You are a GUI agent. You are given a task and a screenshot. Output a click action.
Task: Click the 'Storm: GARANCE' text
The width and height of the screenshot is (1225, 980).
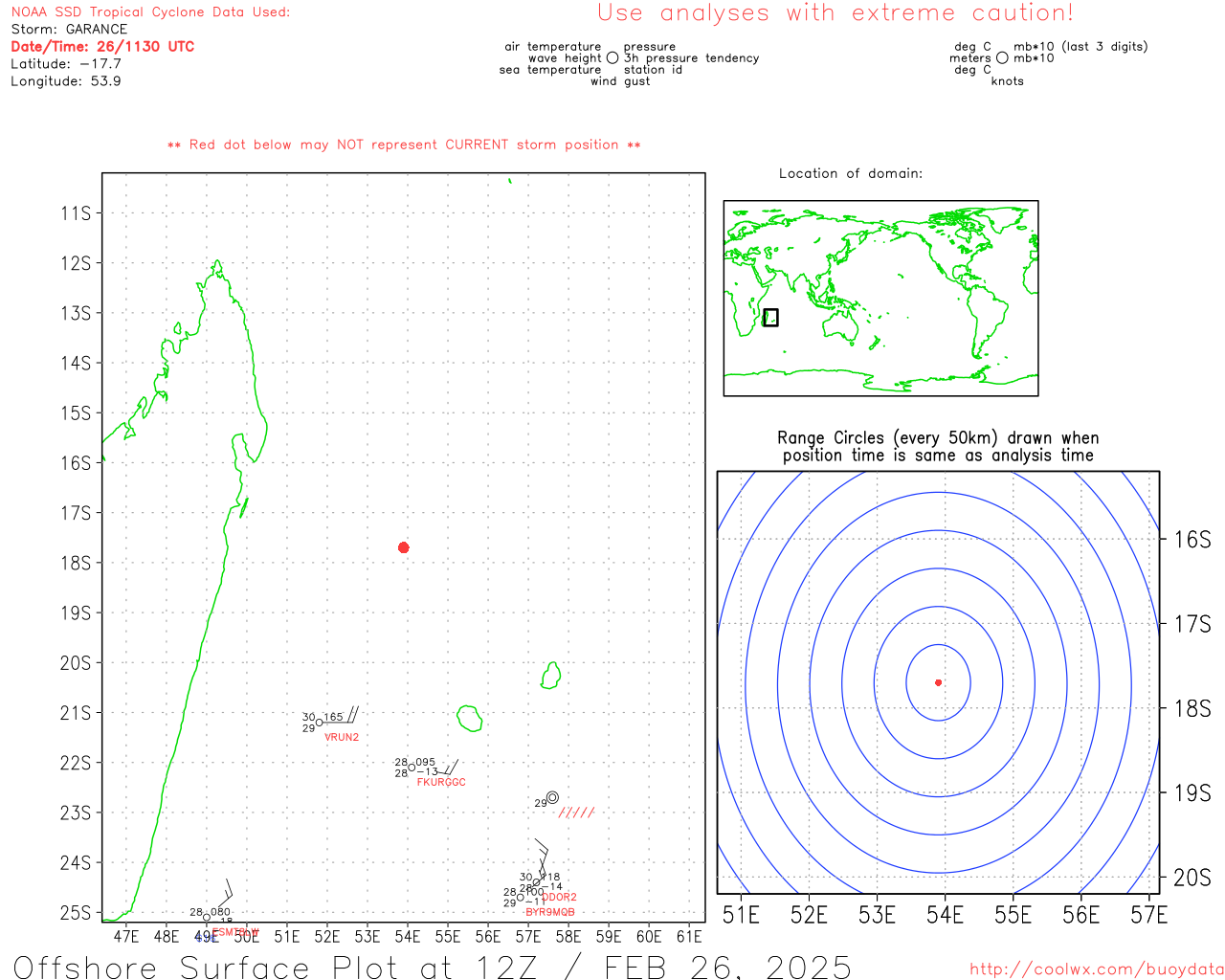(x=69, y=30)
